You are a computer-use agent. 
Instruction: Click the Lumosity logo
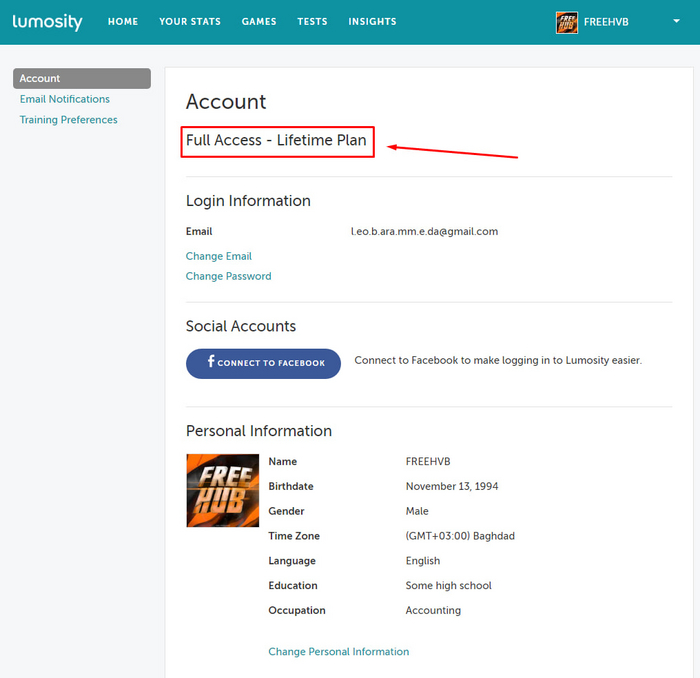click(x=47, y=22)
